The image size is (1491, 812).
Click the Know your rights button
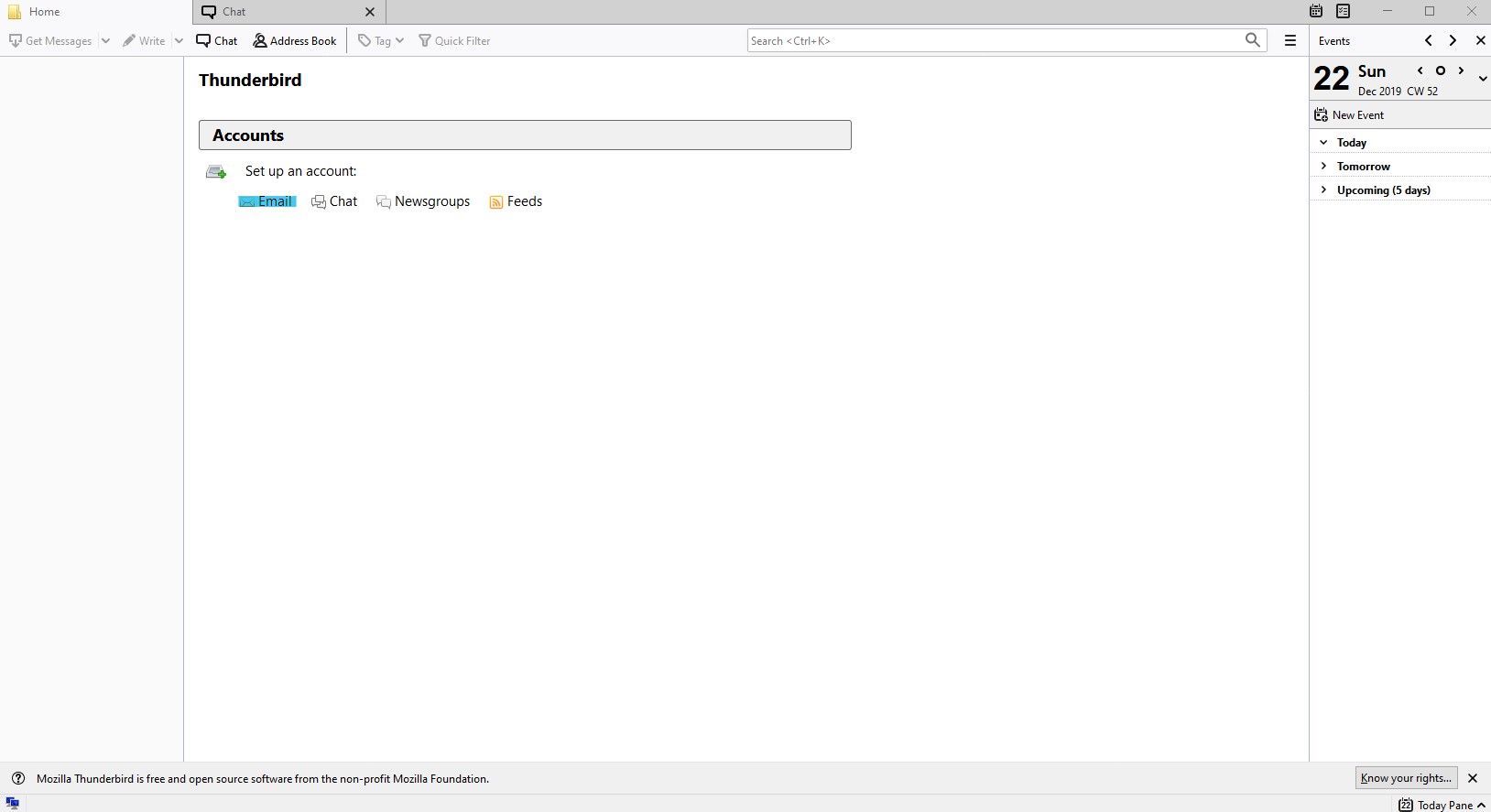tap(1406, 778)
